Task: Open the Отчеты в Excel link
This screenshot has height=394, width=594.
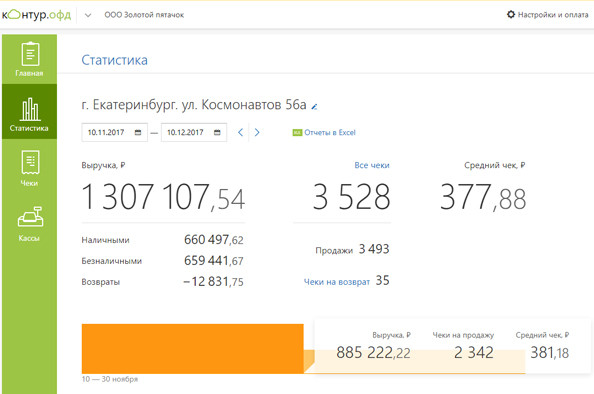Action: pyautogui.click(x=330, y=133)
